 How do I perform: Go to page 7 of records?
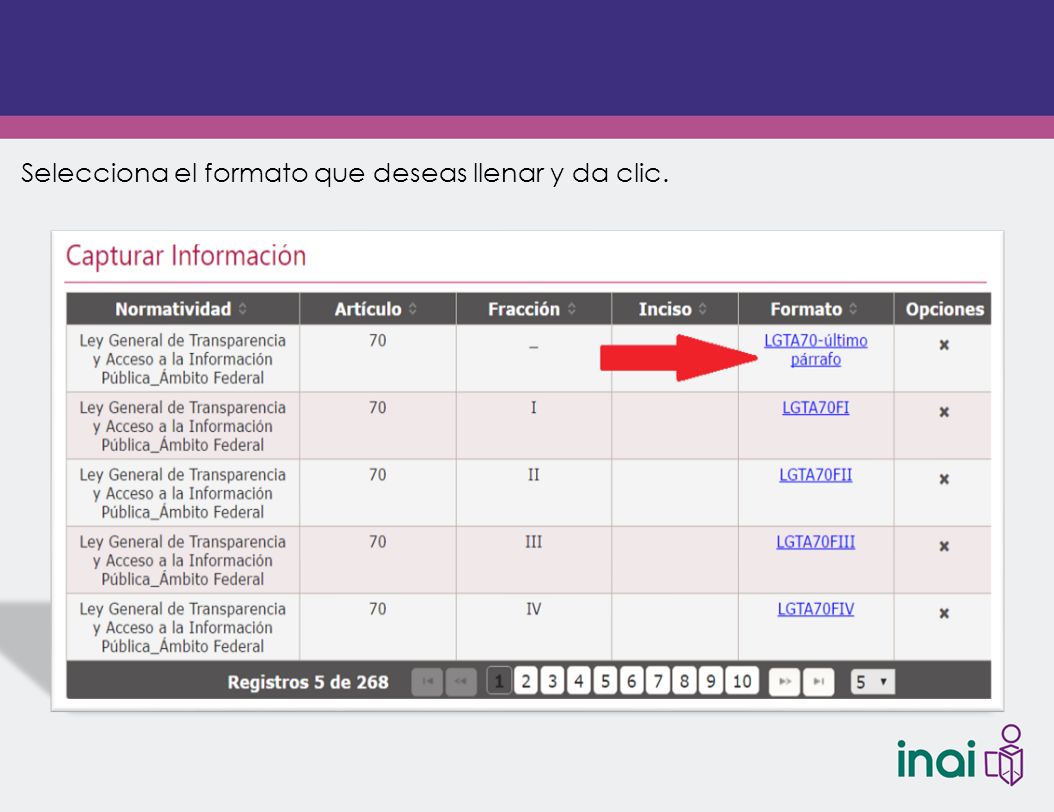click(657, 682)
